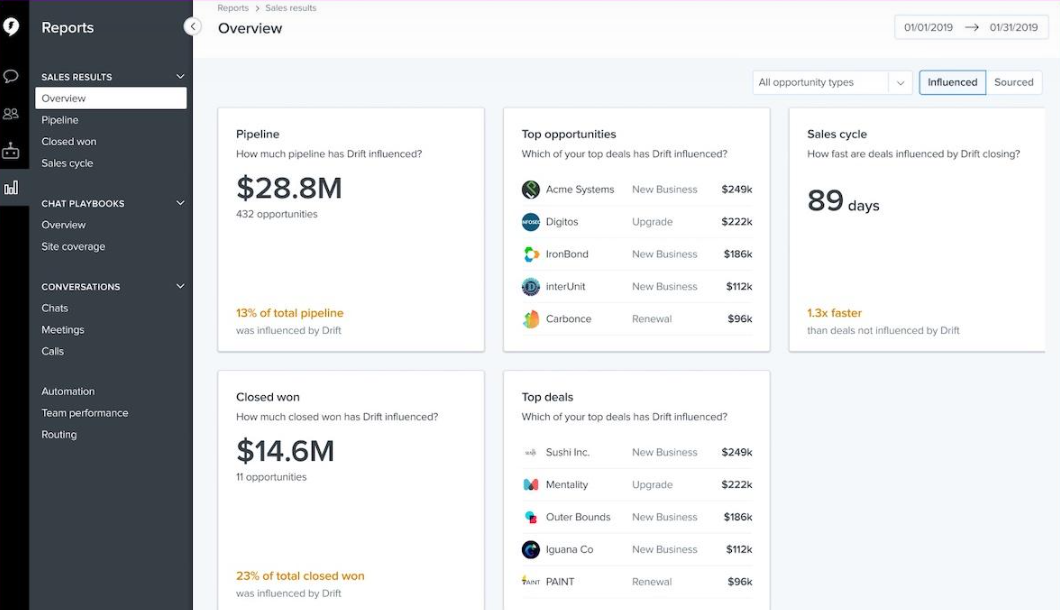The height and width of the screenshot is (610, 1060).
Task: Open Team performance in the sidebar
Action: click(85, 413)
